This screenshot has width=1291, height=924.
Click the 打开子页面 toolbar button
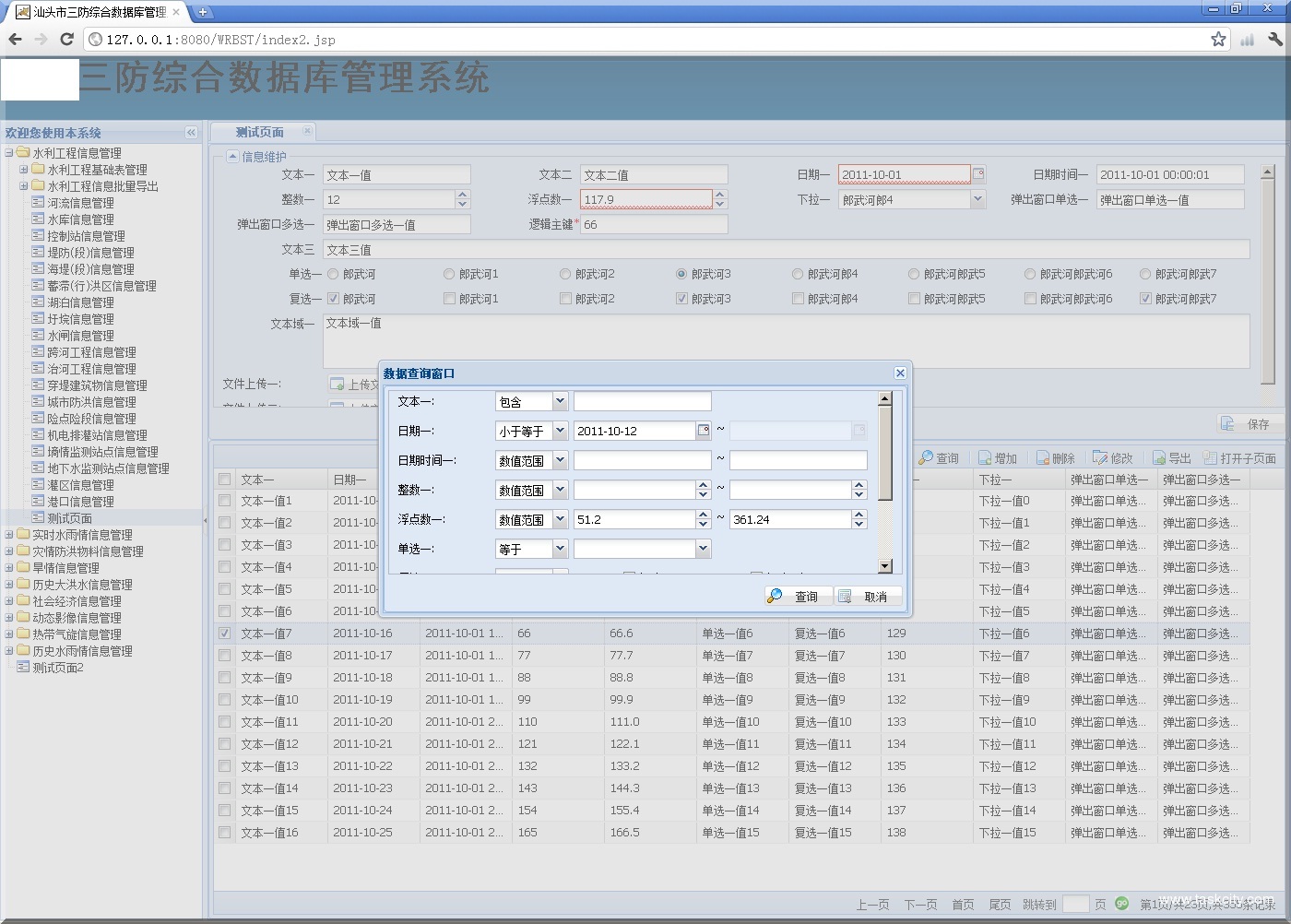pyautogui.click(x=1239, y=458)
